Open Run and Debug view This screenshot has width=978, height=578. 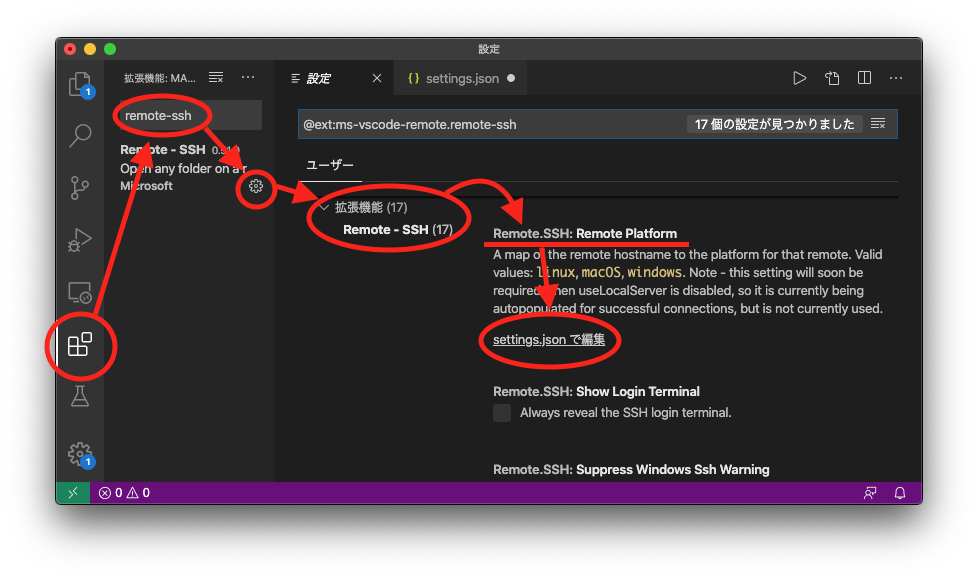coord(80,240)
